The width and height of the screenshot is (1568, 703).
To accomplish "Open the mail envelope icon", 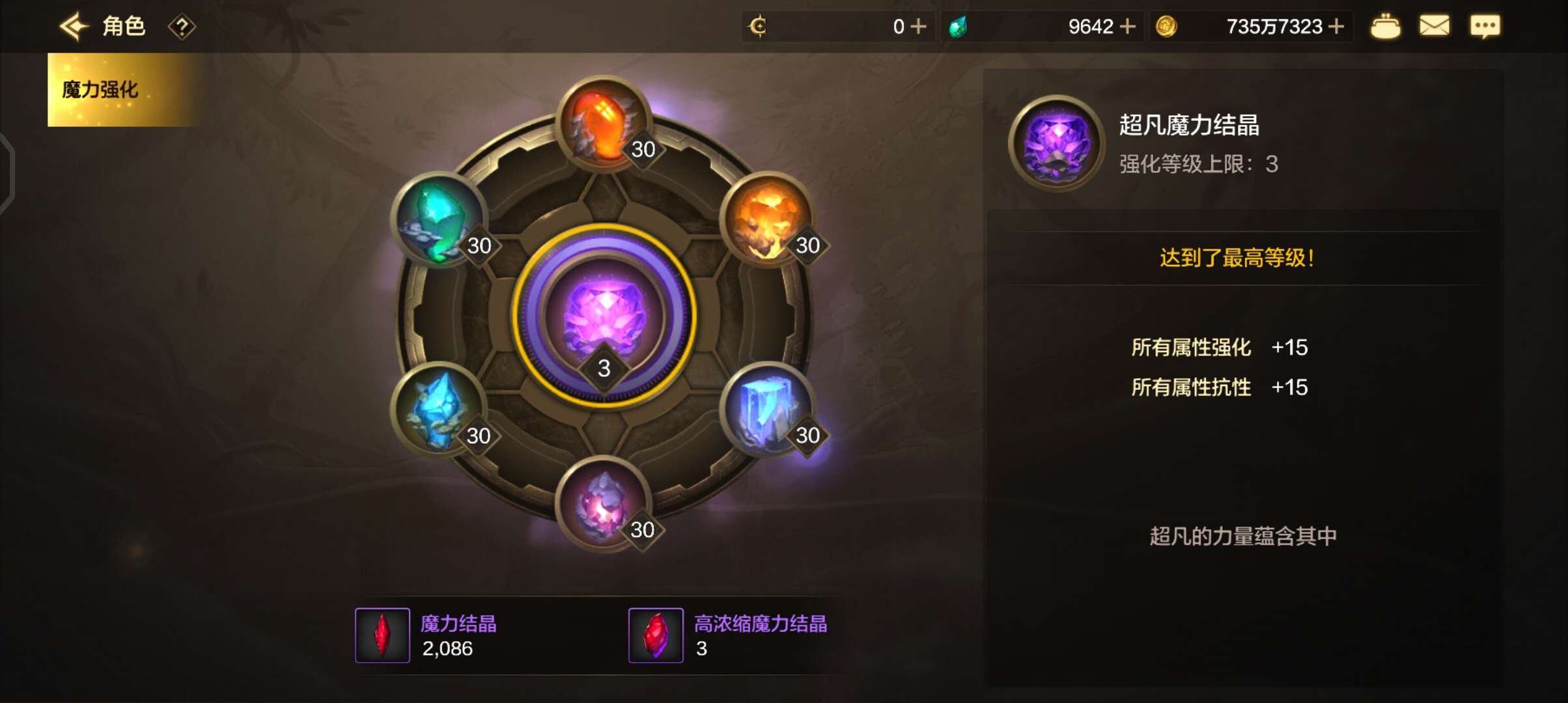I will tap(1435, 27).
